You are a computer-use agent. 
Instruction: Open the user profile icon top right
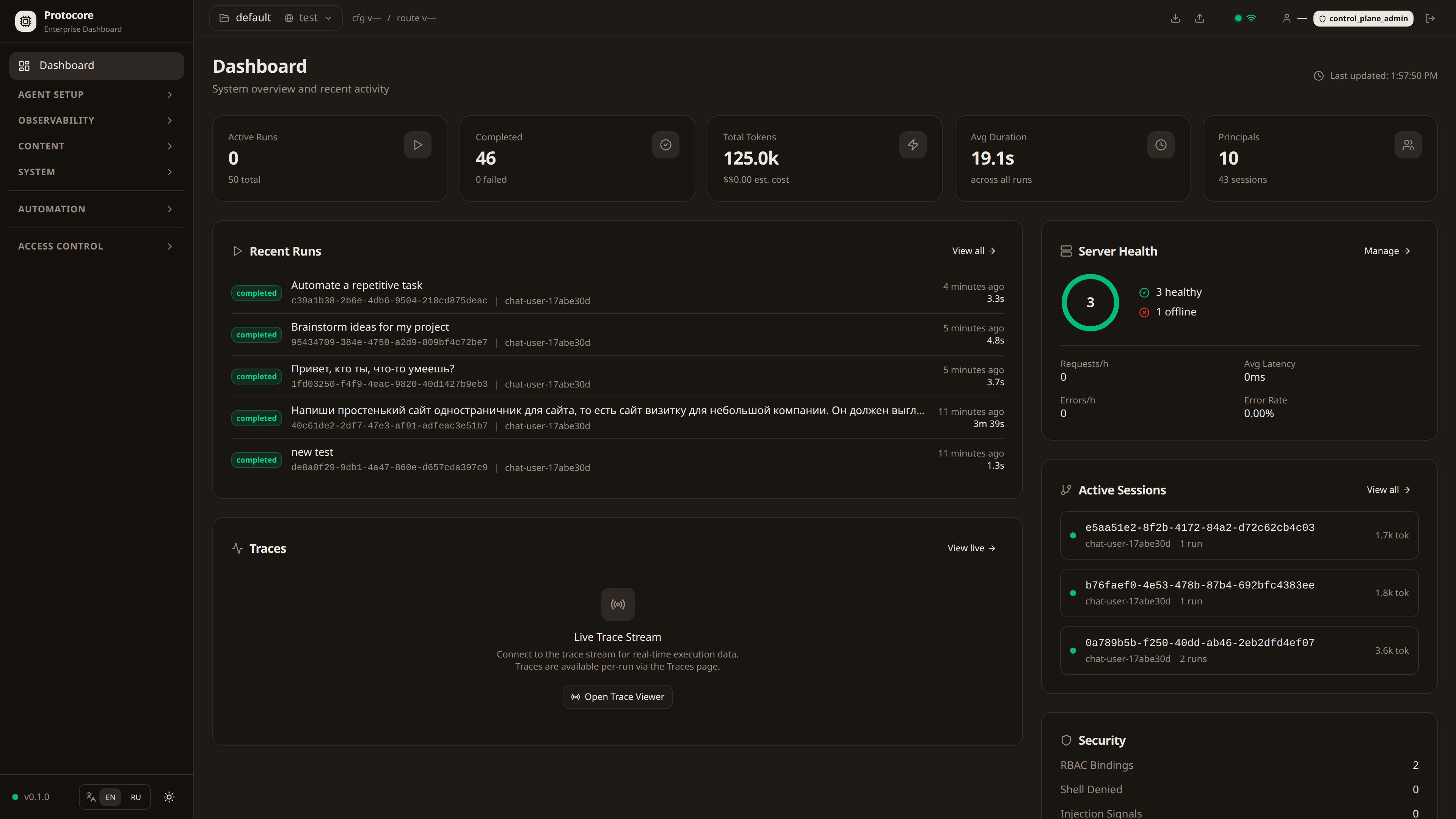[x=1287, y=18]
